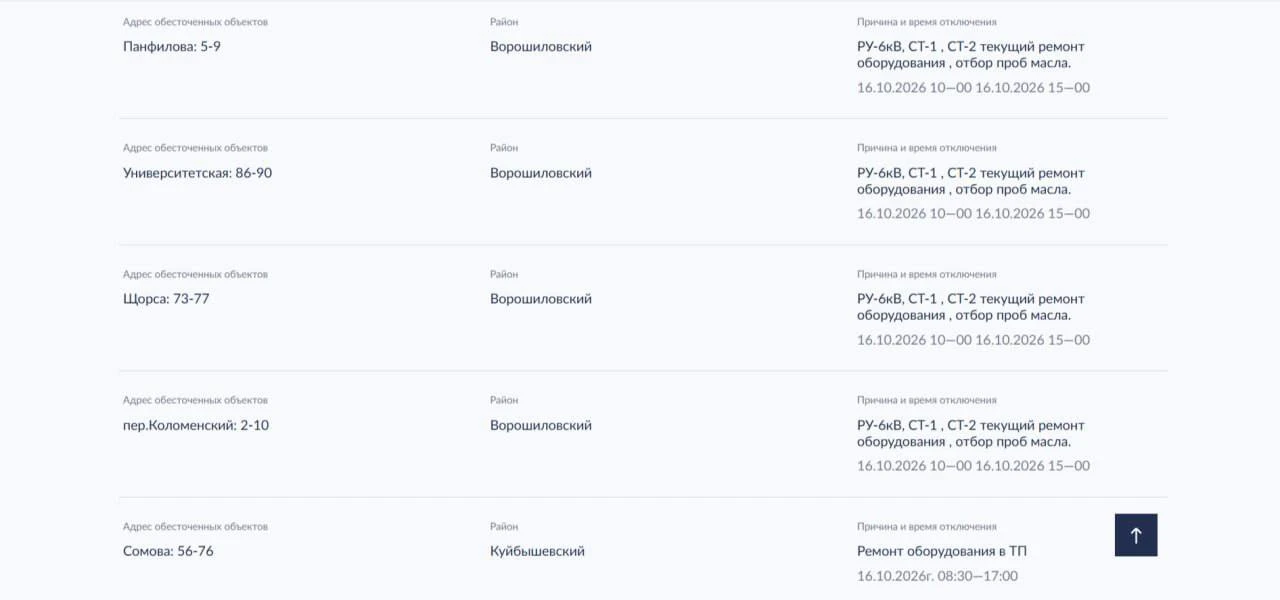This screenshot has height=600, width=1280.
Task: Click Ворошиловский district in Университетская row
Action: click(541, 173)
